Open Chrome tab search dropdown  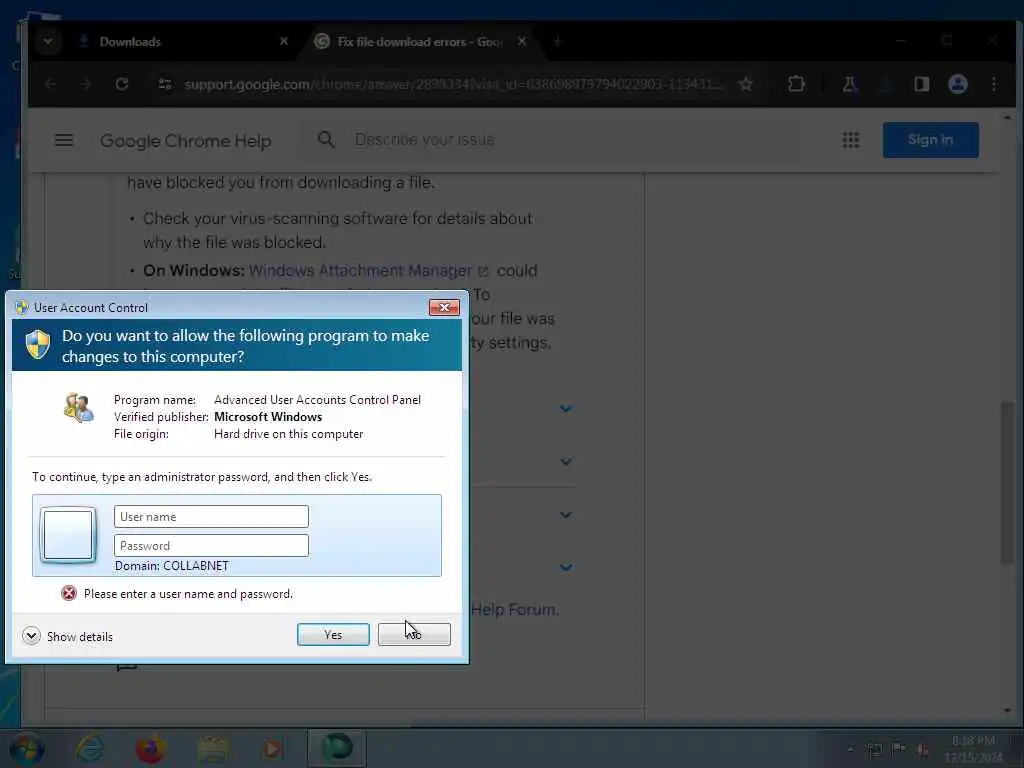pyautogui.click(x=48, y=41)
